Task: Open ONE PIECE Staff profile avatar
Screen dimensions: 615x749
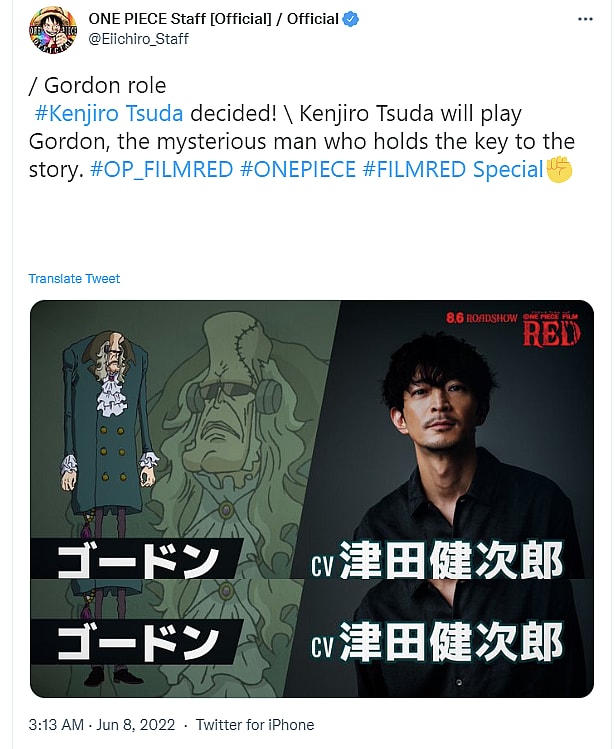Action: (53, 30)
